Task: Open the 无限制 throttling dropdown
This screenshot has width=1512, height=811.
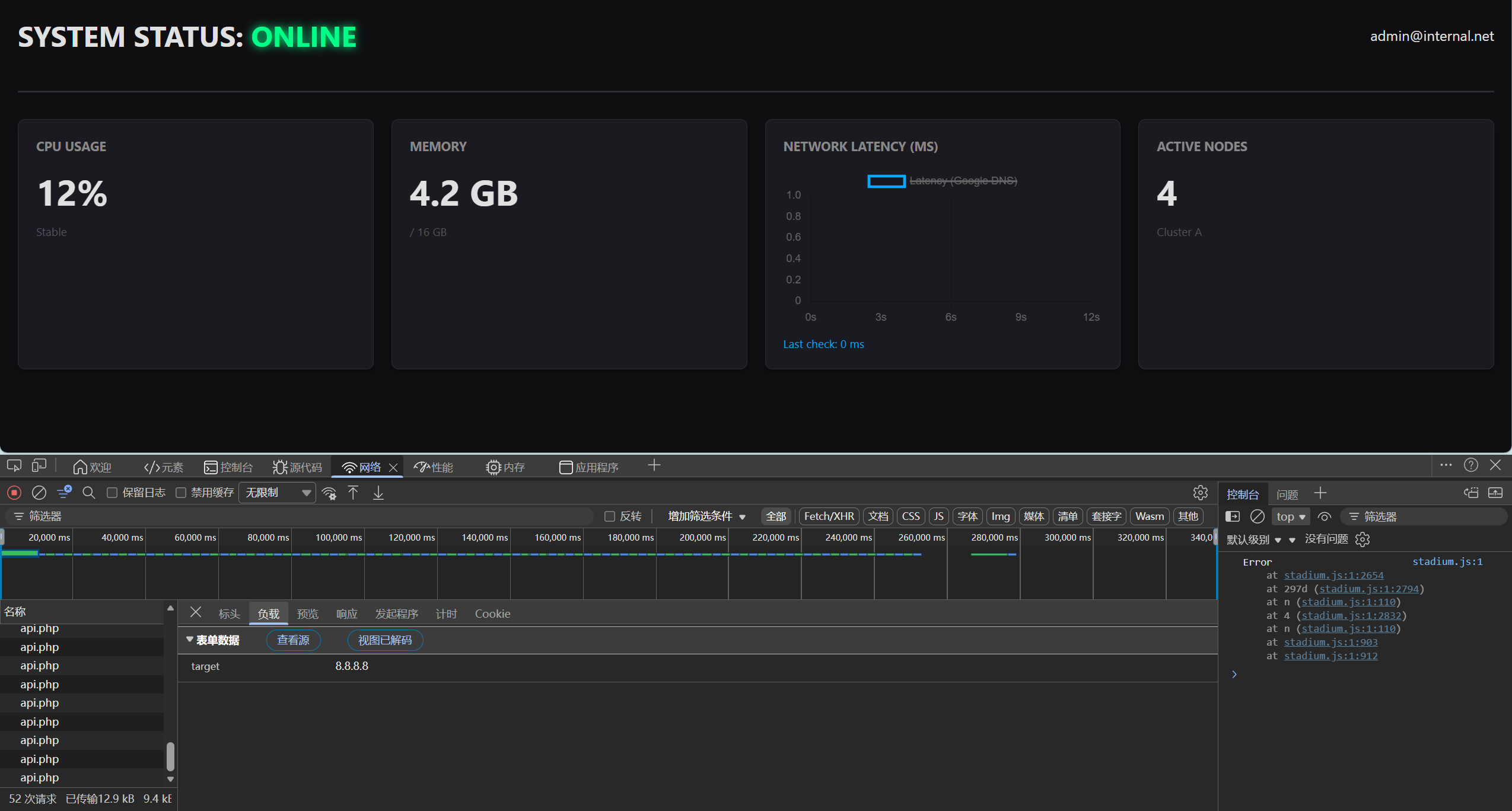Action: click(277, 493)
